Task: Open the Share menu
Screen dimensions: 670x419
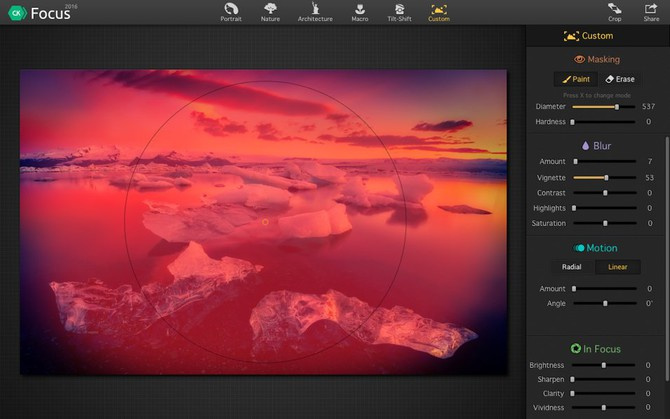Action: (651, 12)
